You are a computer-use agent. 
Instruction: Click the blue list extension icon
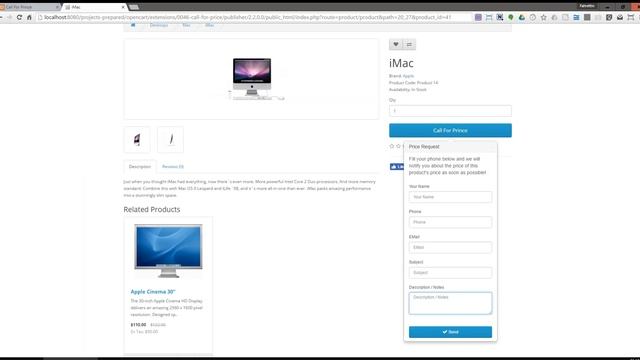(576, 17)
